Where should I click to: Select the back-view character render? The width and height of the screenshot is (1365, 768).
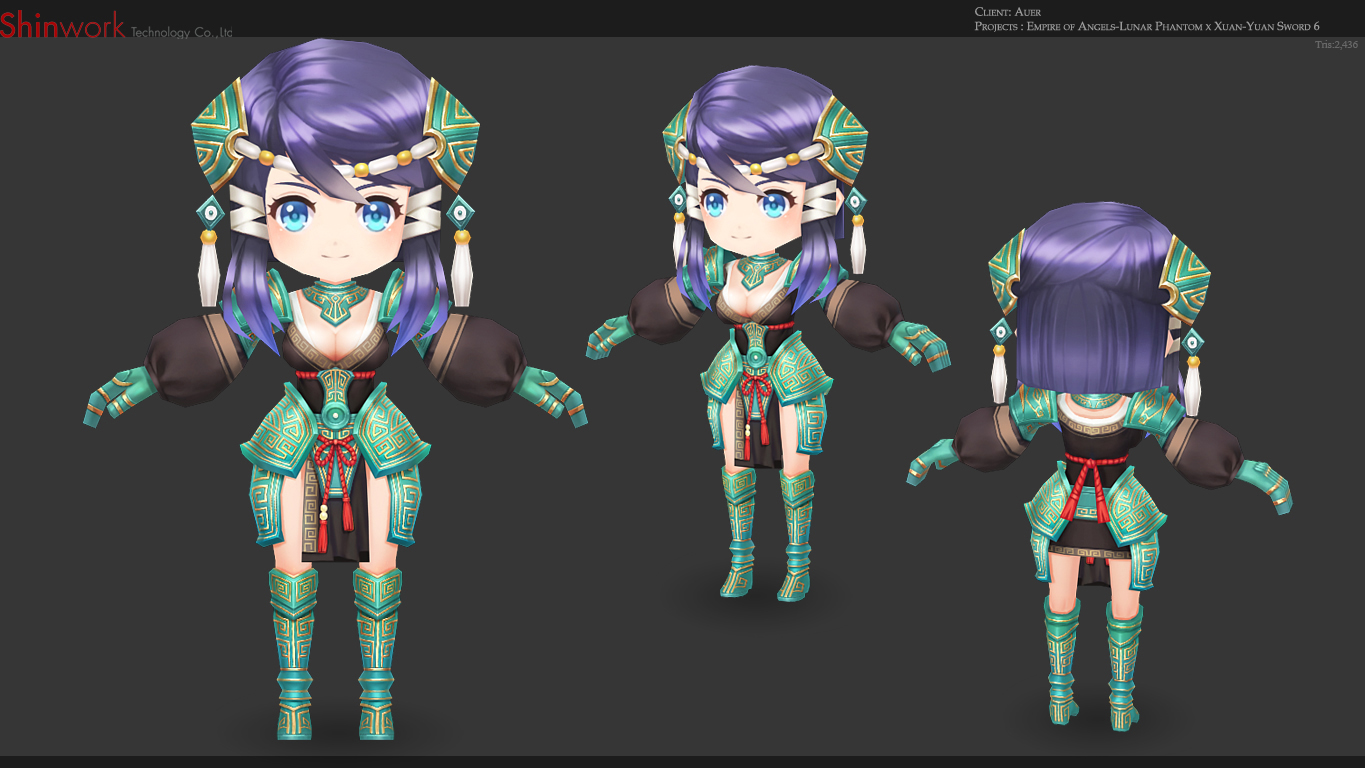click(1099, 468)
